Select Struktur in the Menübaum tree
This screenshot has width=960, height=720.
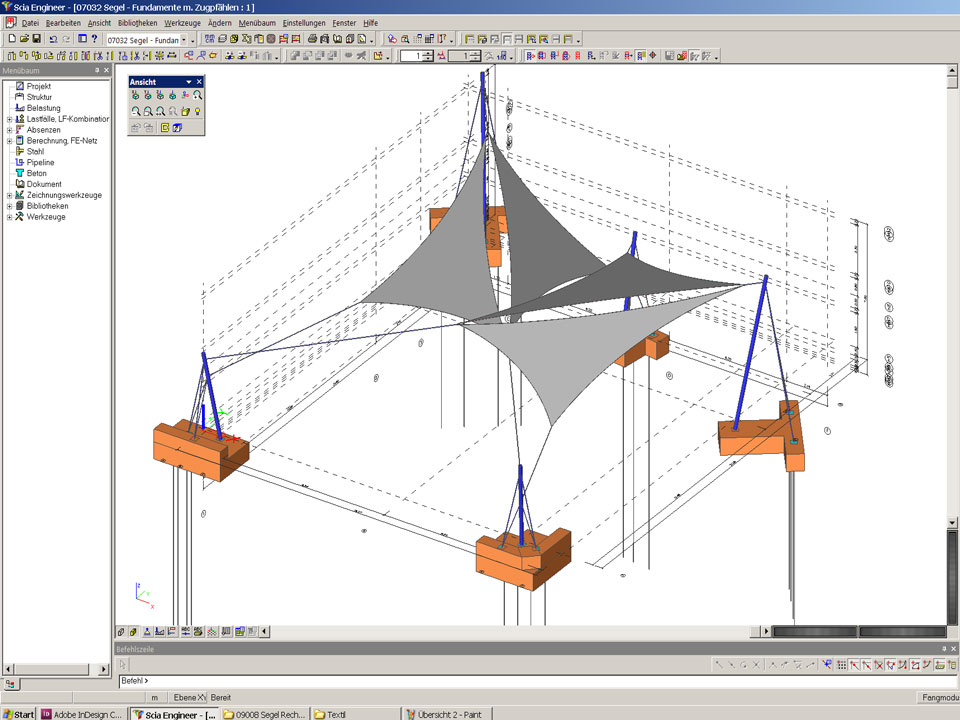(39, 97)
